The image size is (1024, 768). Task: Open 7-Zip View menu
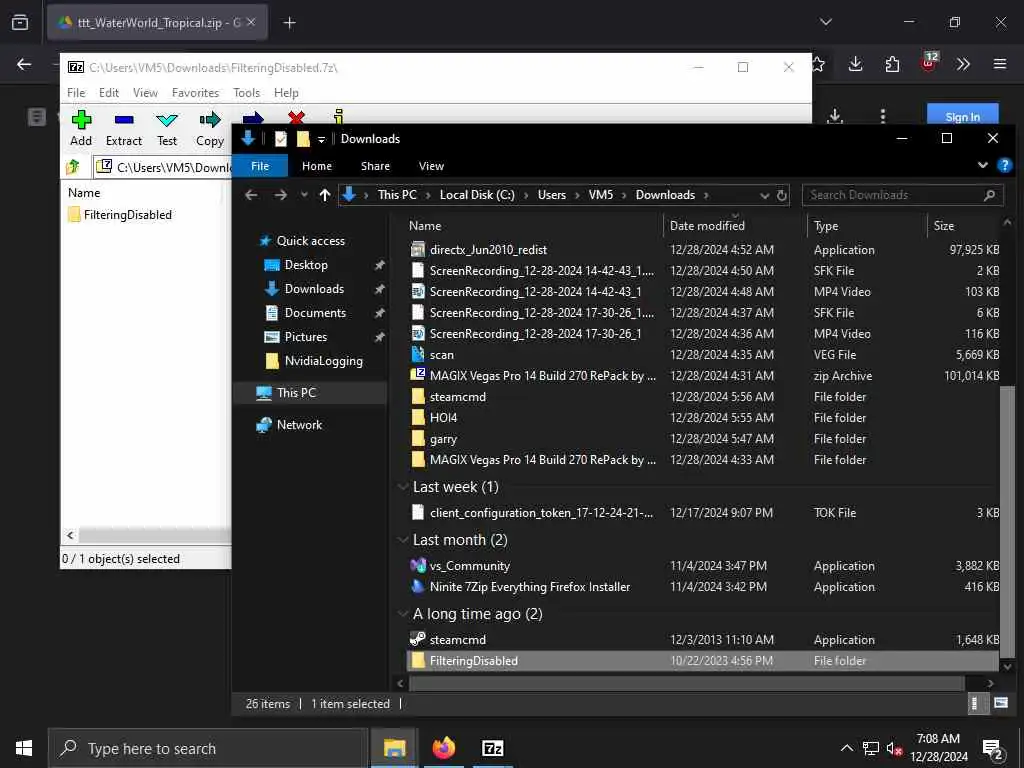145,93
